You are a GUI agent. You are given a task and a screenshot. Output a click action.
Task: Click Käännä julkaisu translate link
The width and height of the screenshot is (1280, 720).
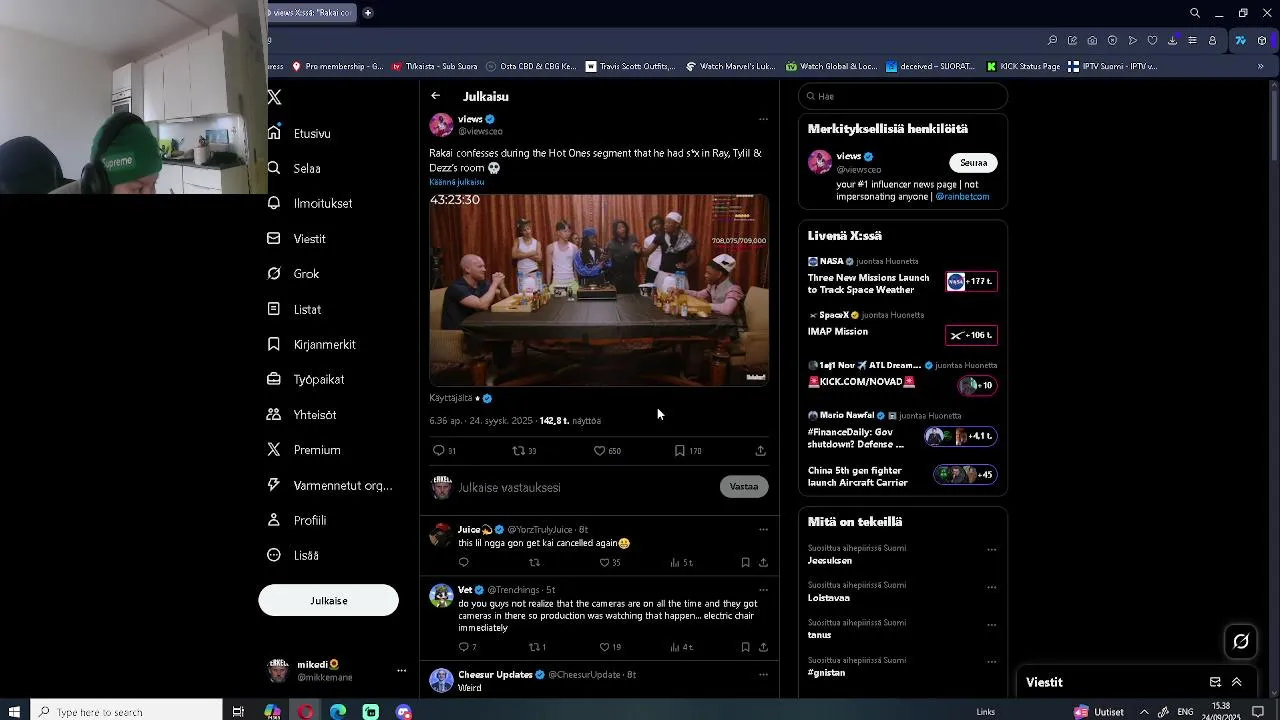456,182
